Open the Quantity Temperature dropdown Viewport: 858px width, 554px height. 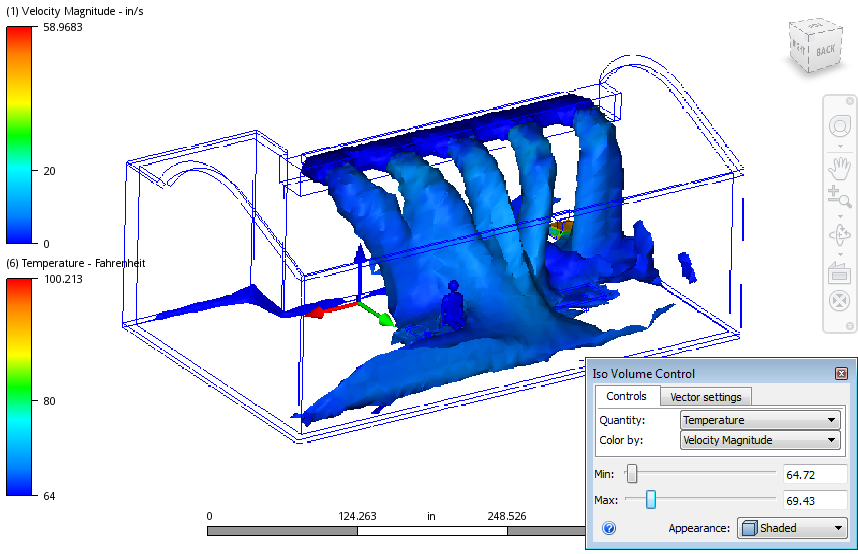point(760,420)
